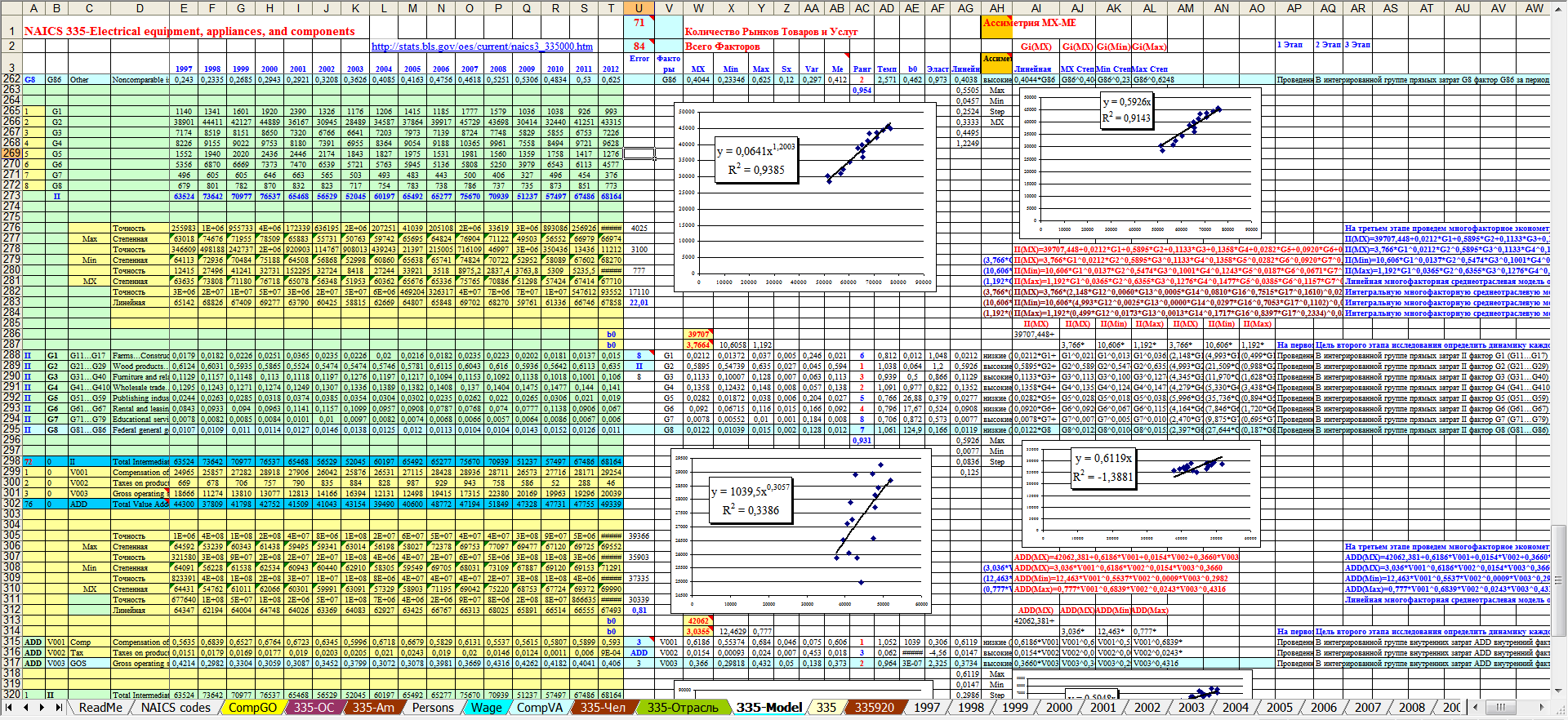Switch to the ReadMe sheet tab
Image resolution: width=1568 pixels, height=720 pixels.
tap(100, 708)
